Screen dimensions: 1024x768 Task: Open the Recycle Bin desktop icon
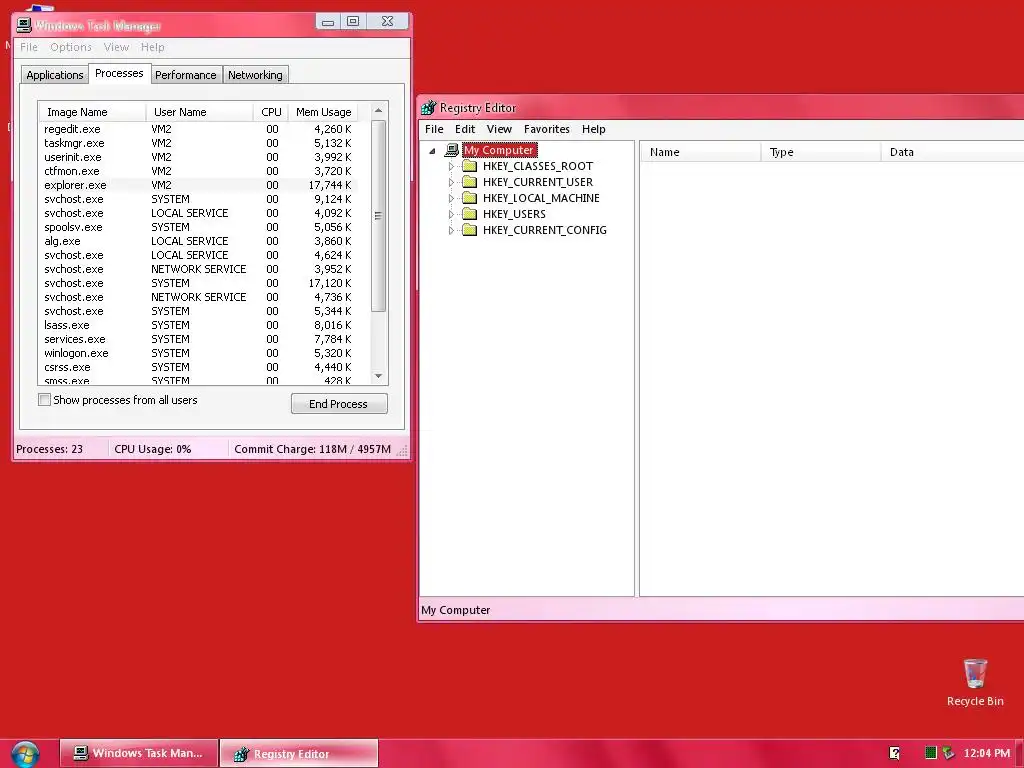click(975, 682)
